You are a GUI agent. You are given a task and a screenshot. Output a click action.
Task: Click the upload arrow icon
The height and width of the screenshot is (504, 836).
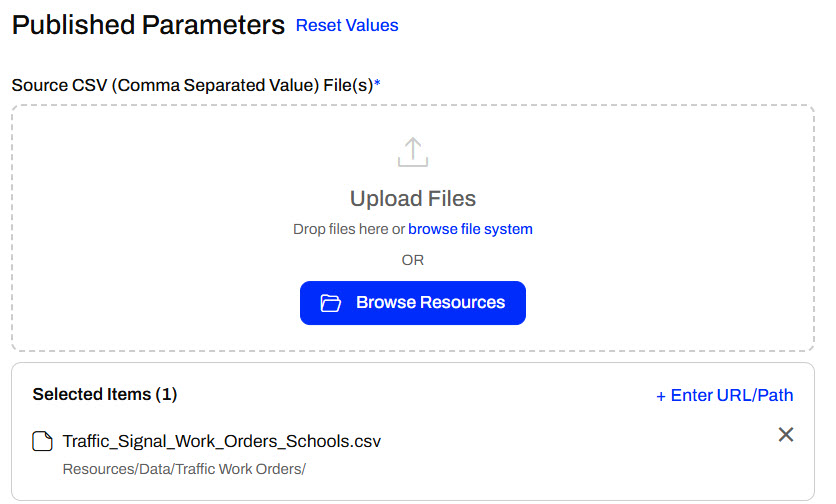pyautogui.click(x=412, y=152)
